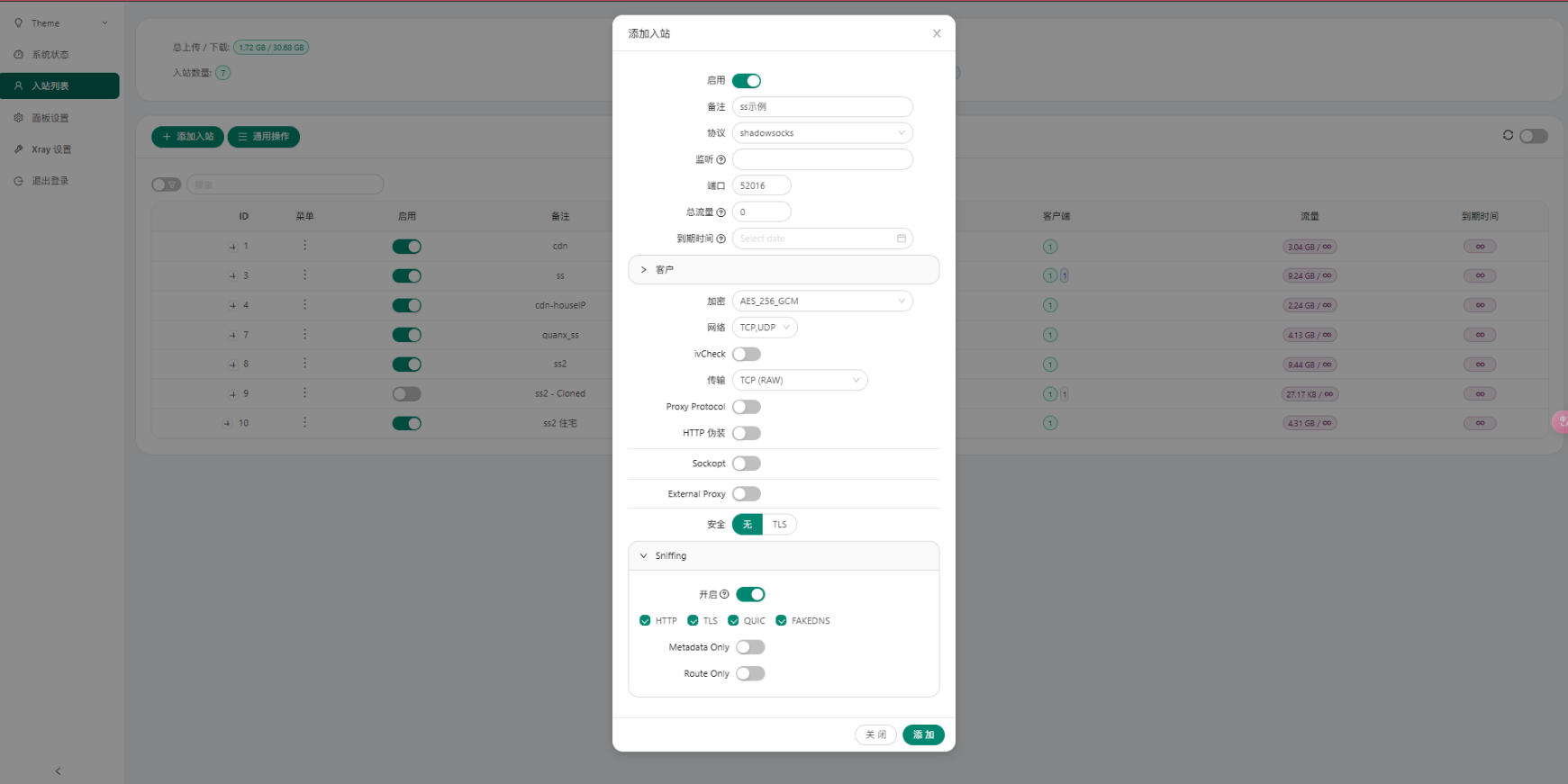This screenshot has width=1568, height=784.
Task: Collapse the sidebar with bottom arrow
Action: click(x=59, y=771)
